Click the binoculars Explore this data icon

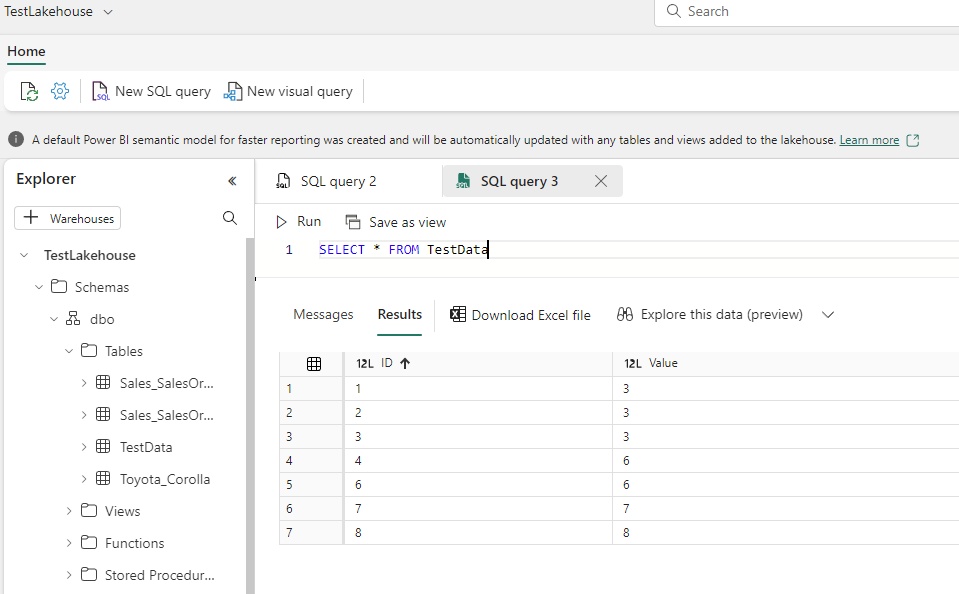pos(624,314)
